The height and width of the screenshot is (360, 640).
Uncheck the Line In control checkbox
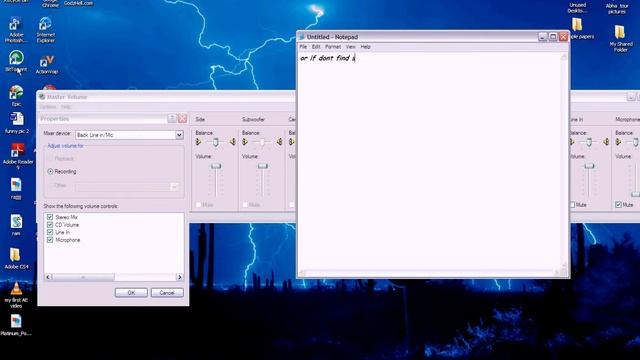(x=50, y=232)
